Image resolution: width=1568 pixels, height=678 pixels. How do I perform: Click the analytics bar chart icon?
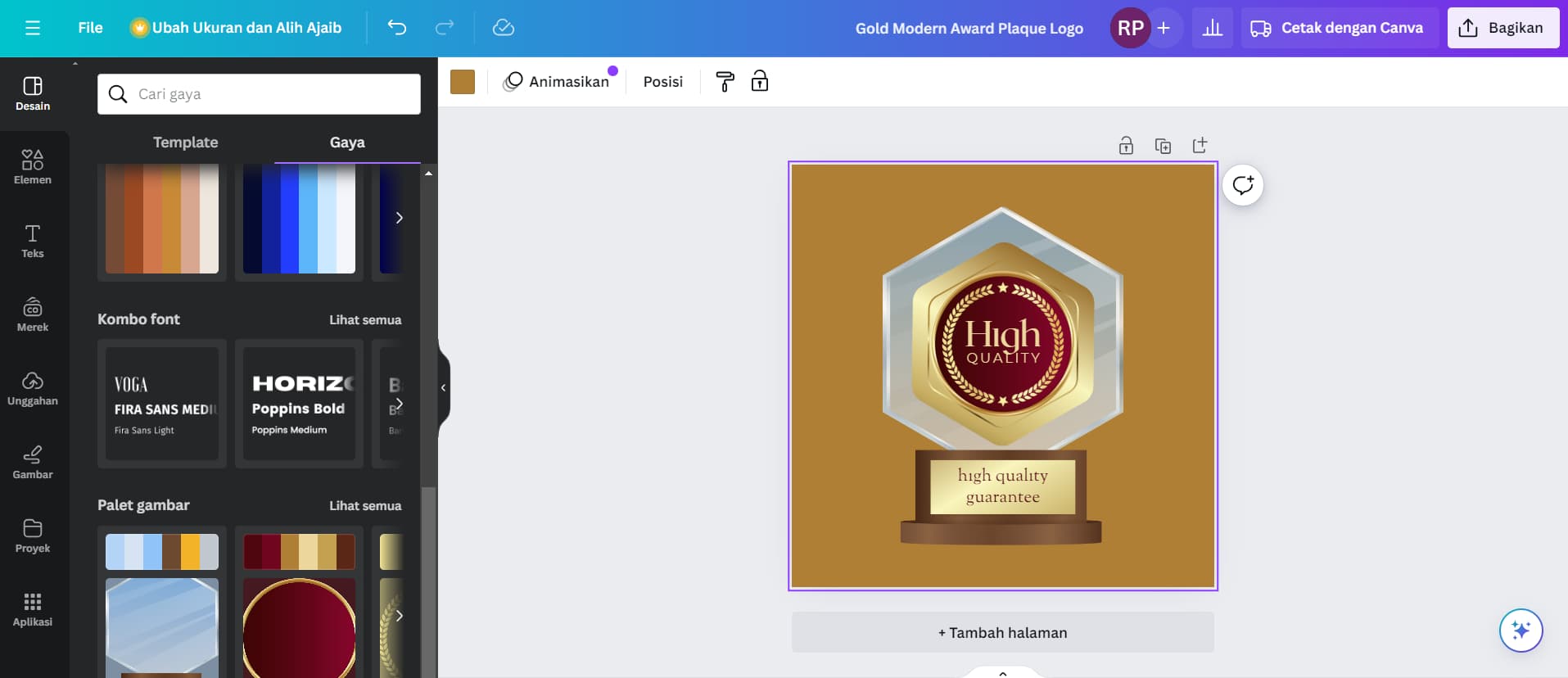1212,28
